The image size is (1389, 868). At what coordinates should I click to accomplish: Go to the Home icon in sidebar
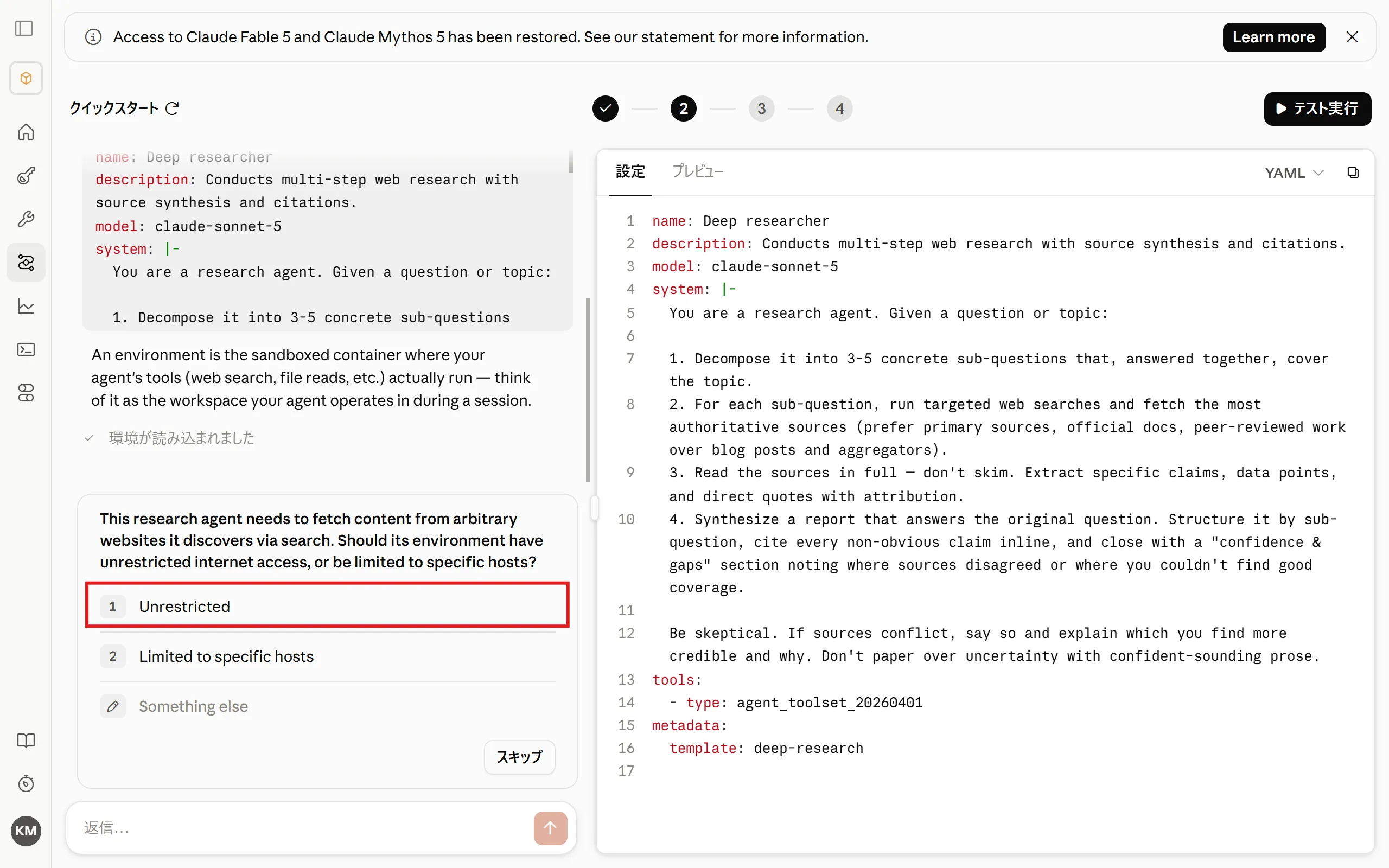pos(26,132)
